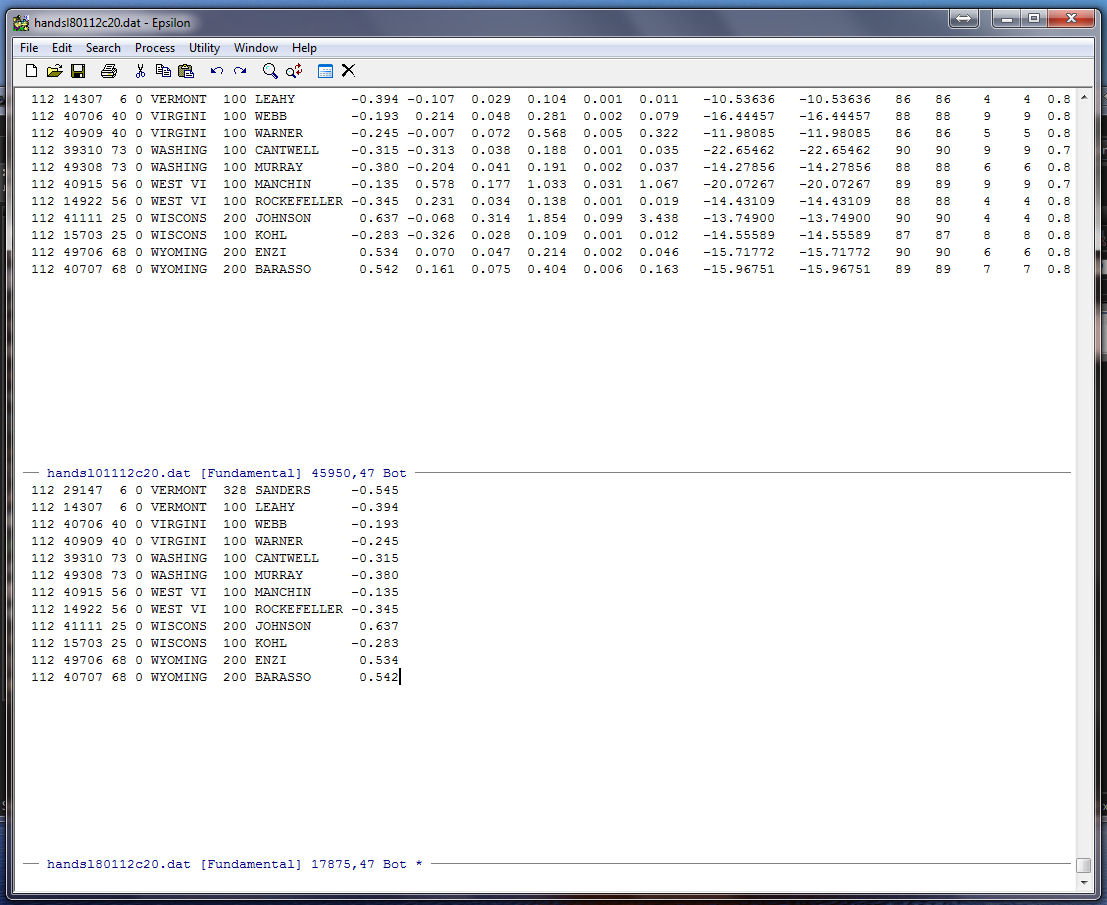Click the double-arrow button in title bar

click(x=963, y=19)
